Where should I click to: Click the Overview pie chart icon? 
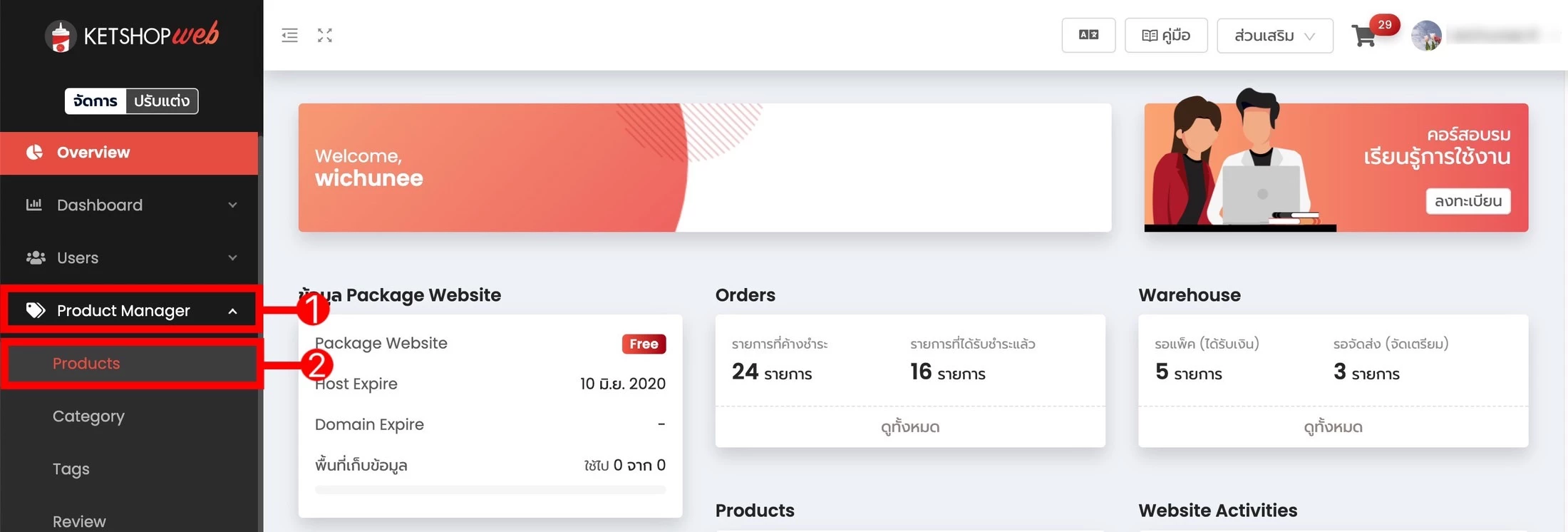tap(34, 152)
